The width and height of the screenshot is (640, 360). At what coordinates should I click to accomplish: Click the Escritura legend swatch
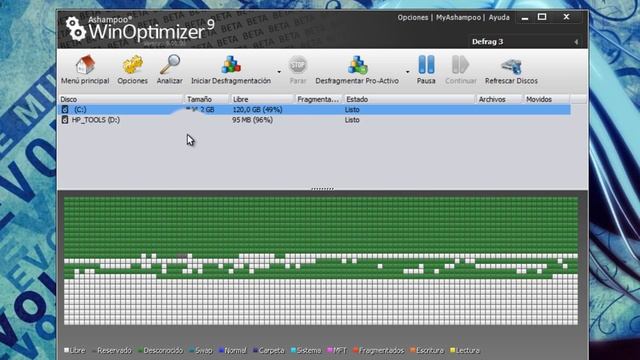coord(413,350)
